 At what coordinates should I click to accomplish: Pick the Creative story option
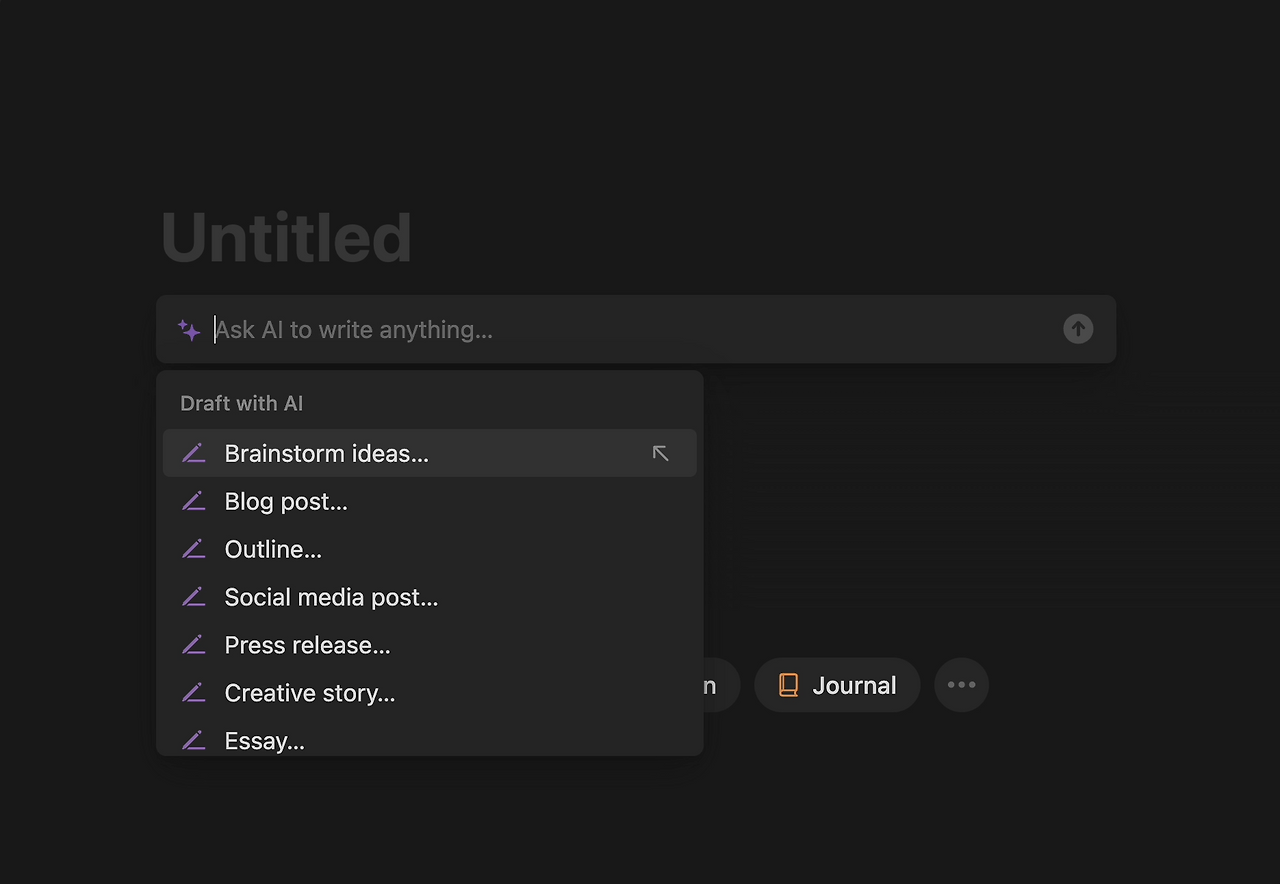[310, 693]
